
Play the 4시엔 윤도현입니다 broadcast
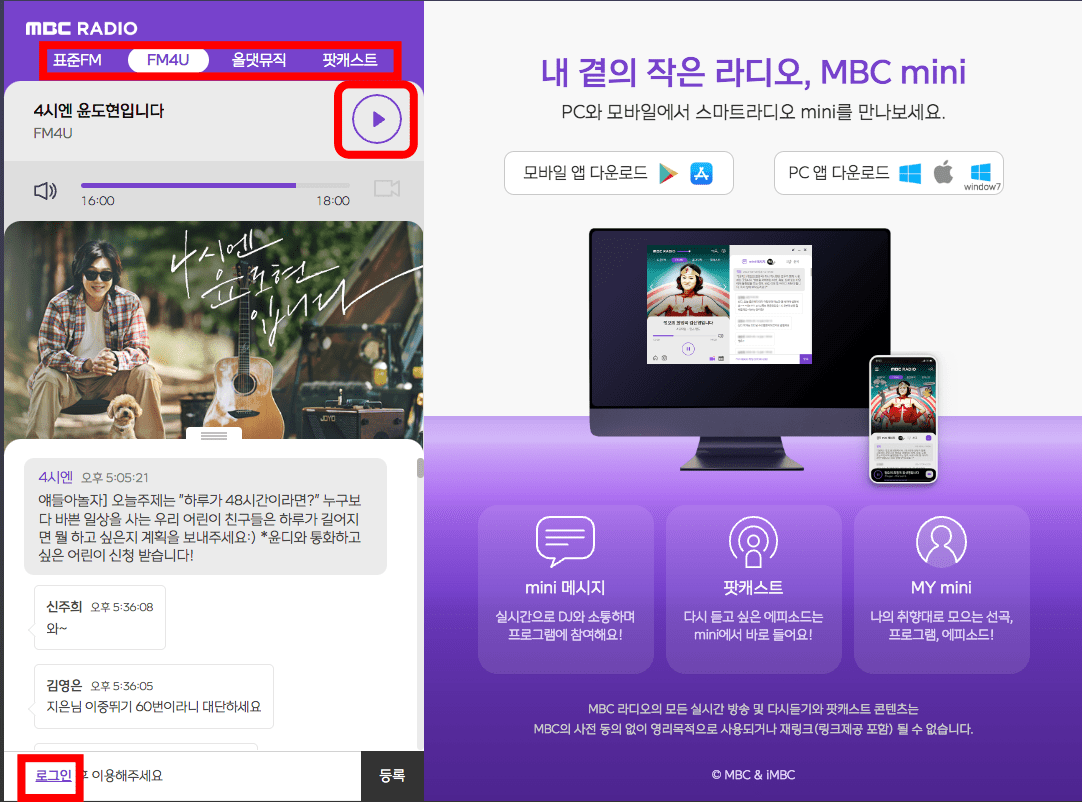(x=377, y=119)
